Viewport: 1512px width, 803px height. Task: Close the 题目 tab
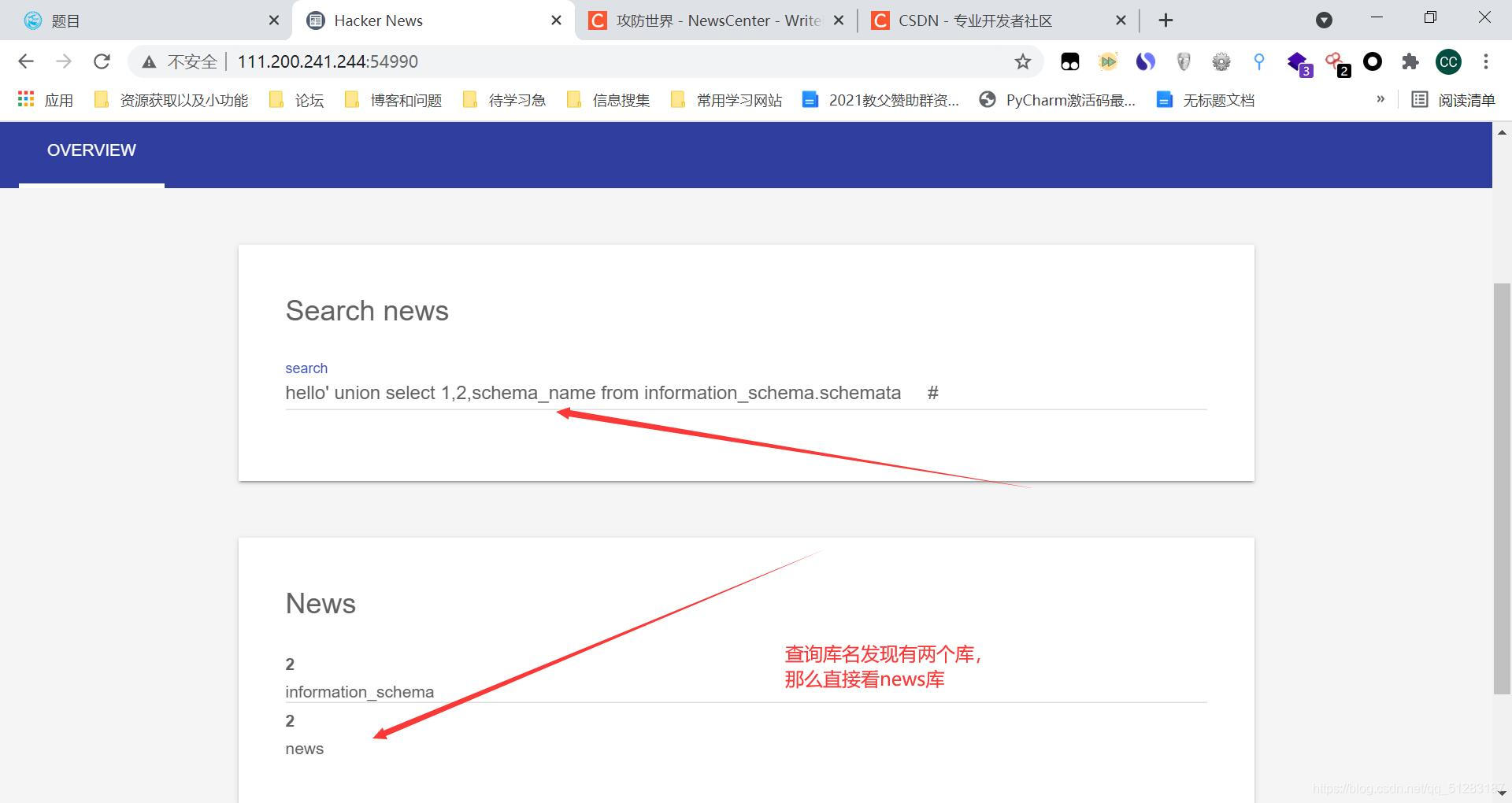(x=273, y=20)
